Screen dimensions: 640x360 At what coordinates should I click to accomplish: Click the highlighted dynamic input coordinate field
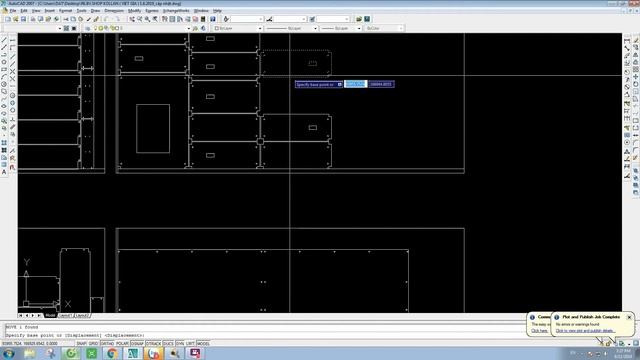pyautogui.click(x=356, y=84)
